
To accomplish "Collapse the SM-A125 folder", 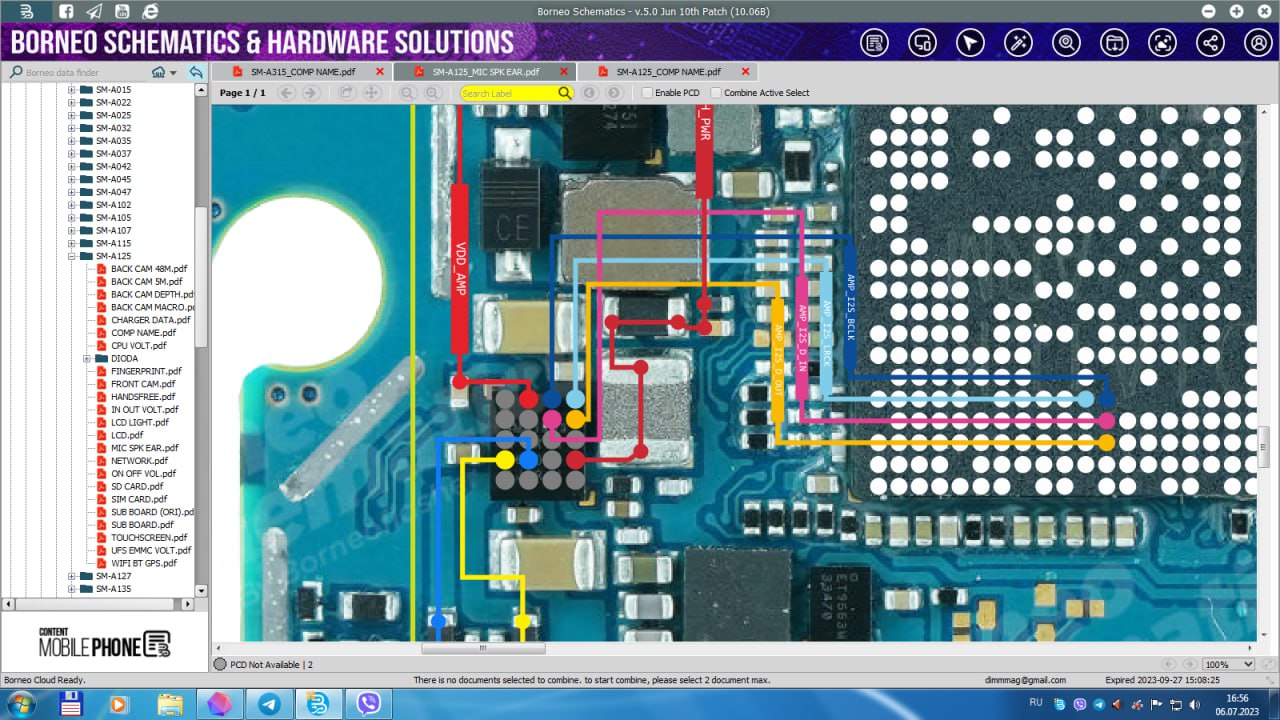I will 72,256.
